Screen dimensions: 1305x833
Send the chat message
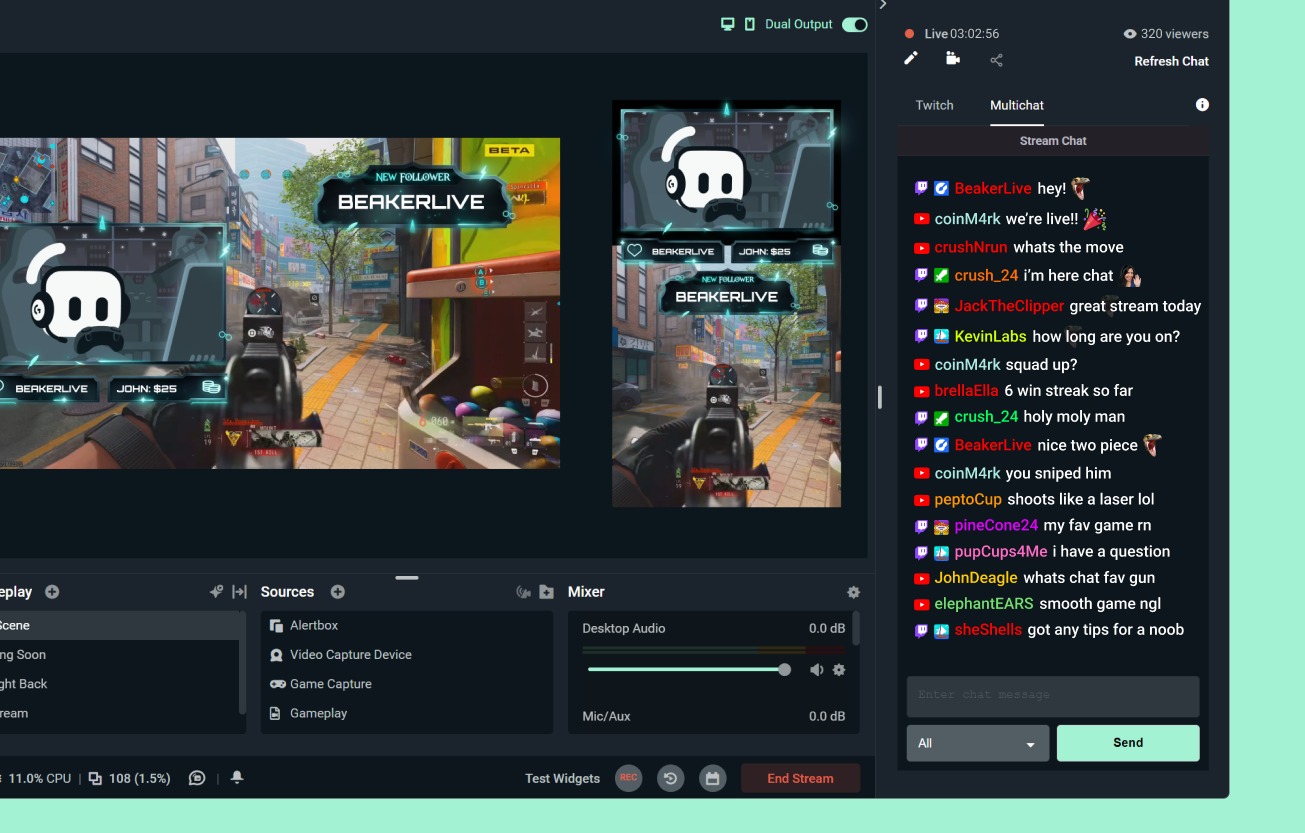coord(1128,743)
